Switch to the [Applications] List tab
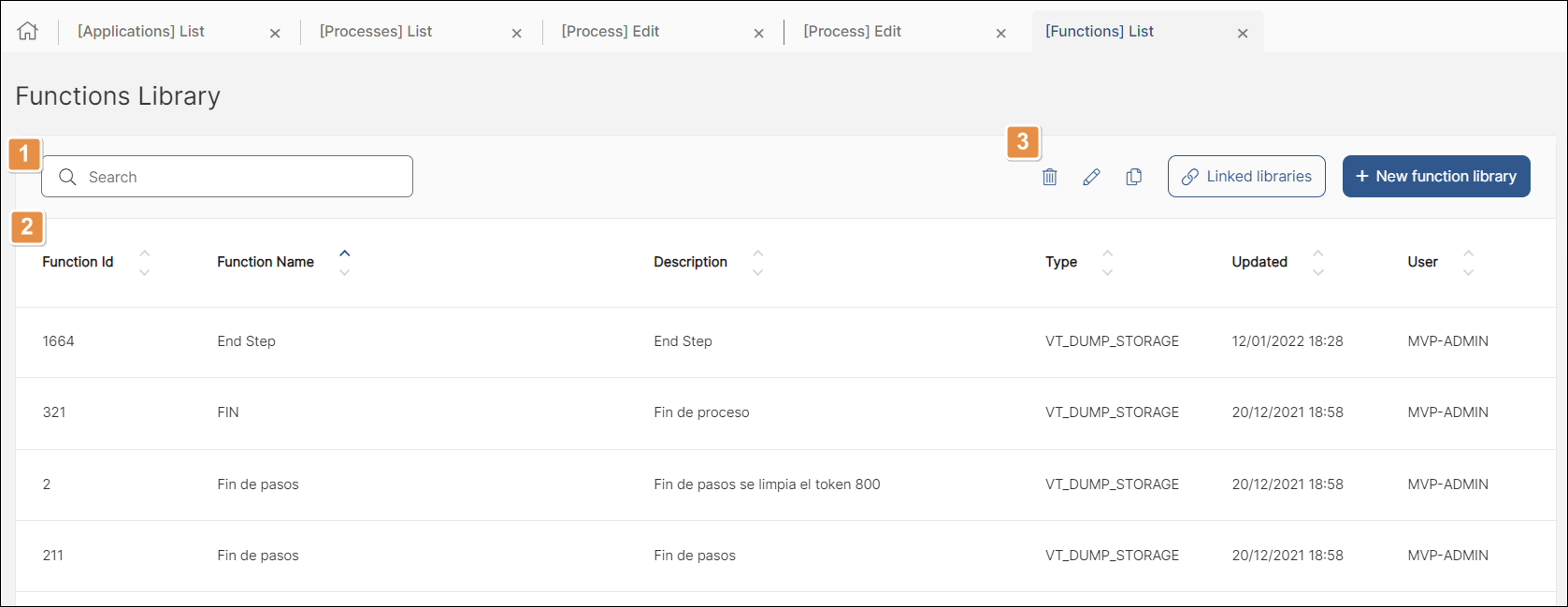This screenshot has height=607, width=1568. pos(141,31)
